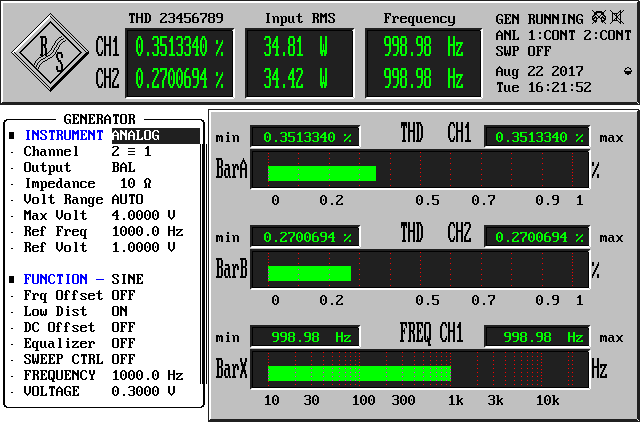
Task: Click the THD CH2 max value box
Action: [537, 237]
